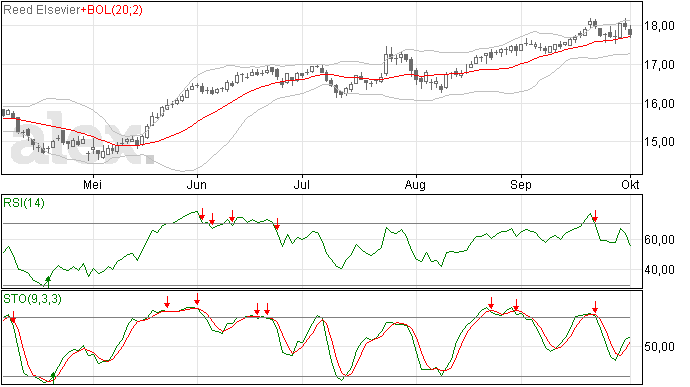Viewport: 690px width, 387px height.
Task: Click the 60,00 RSI axis value
Action: coord(659,240)
